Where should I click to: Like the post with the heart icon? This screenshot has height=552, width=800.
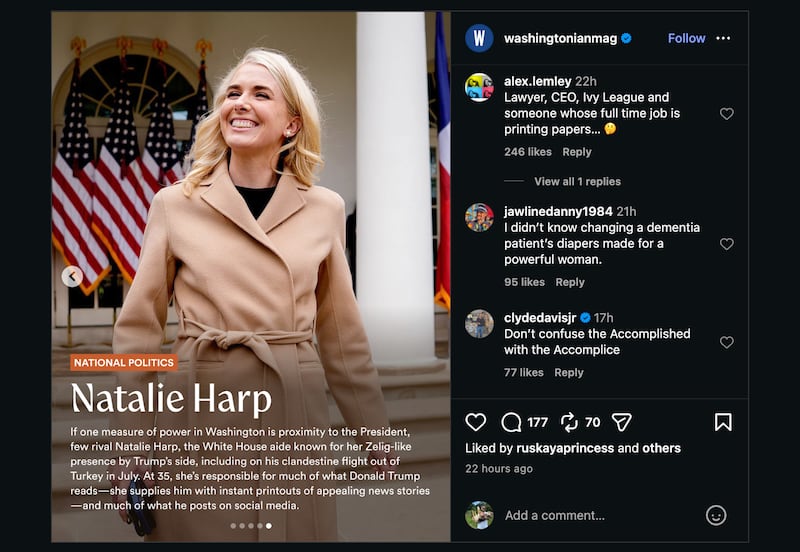coord(476,422)
